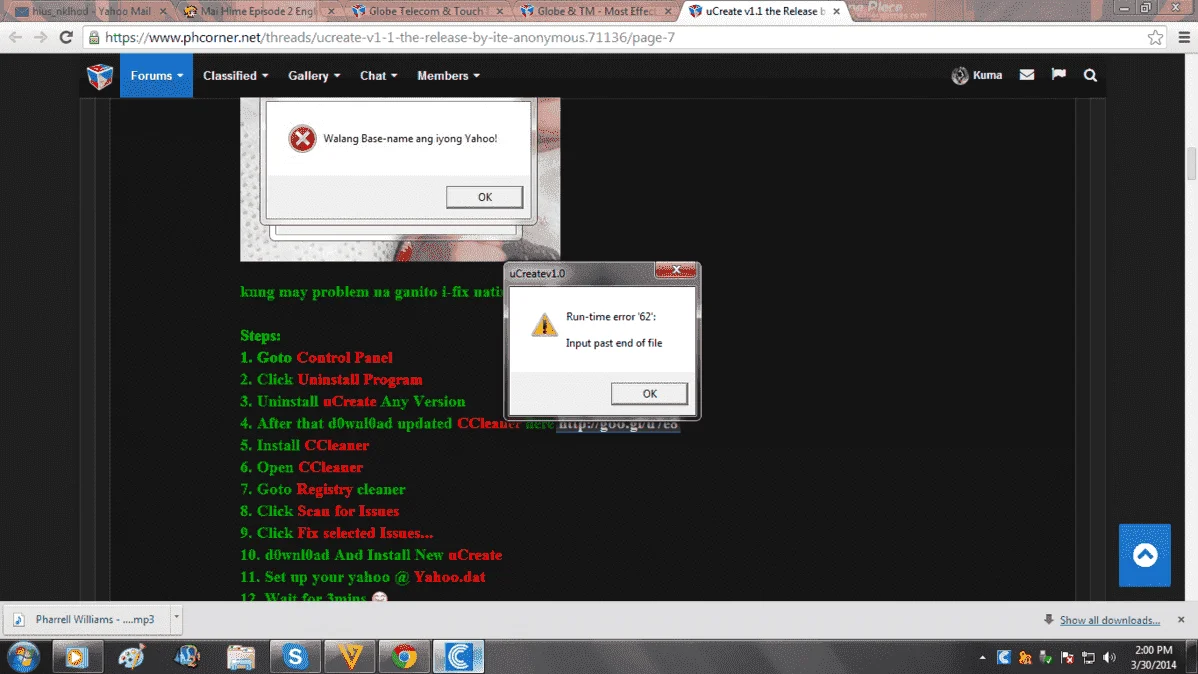Viewport: 1198px width, 674px height.
Task: Close the uCreate v1.1 tab
Action: tap(837, 11)
